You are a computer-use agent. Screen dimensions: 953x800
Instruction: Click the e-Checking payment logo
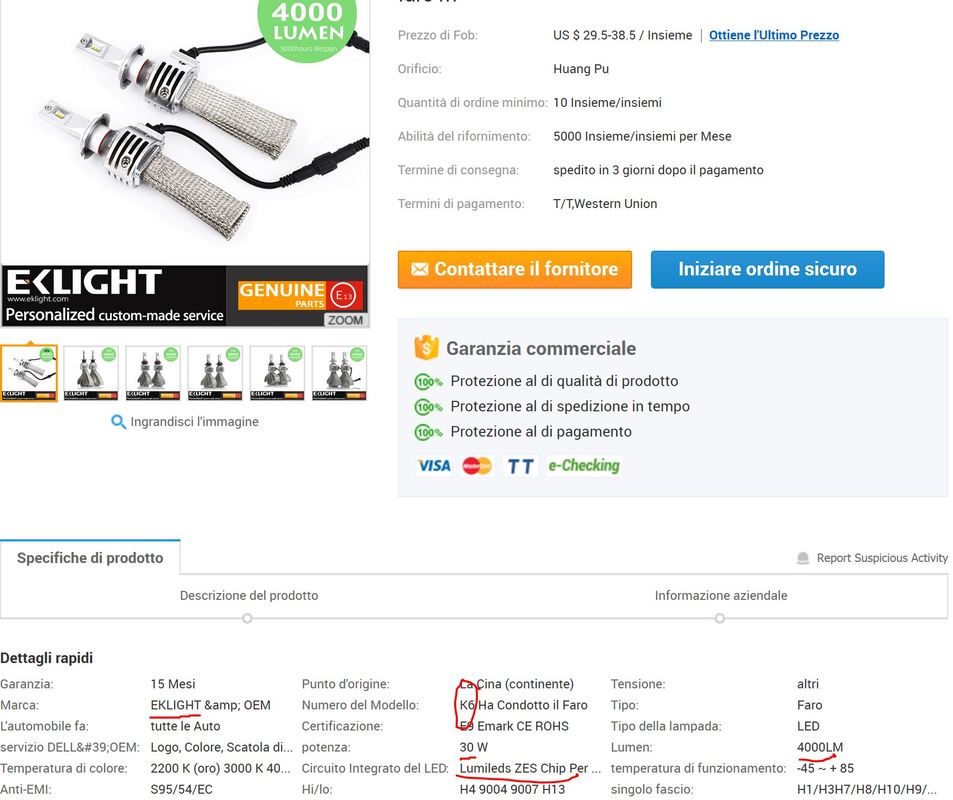coord(583,466)
